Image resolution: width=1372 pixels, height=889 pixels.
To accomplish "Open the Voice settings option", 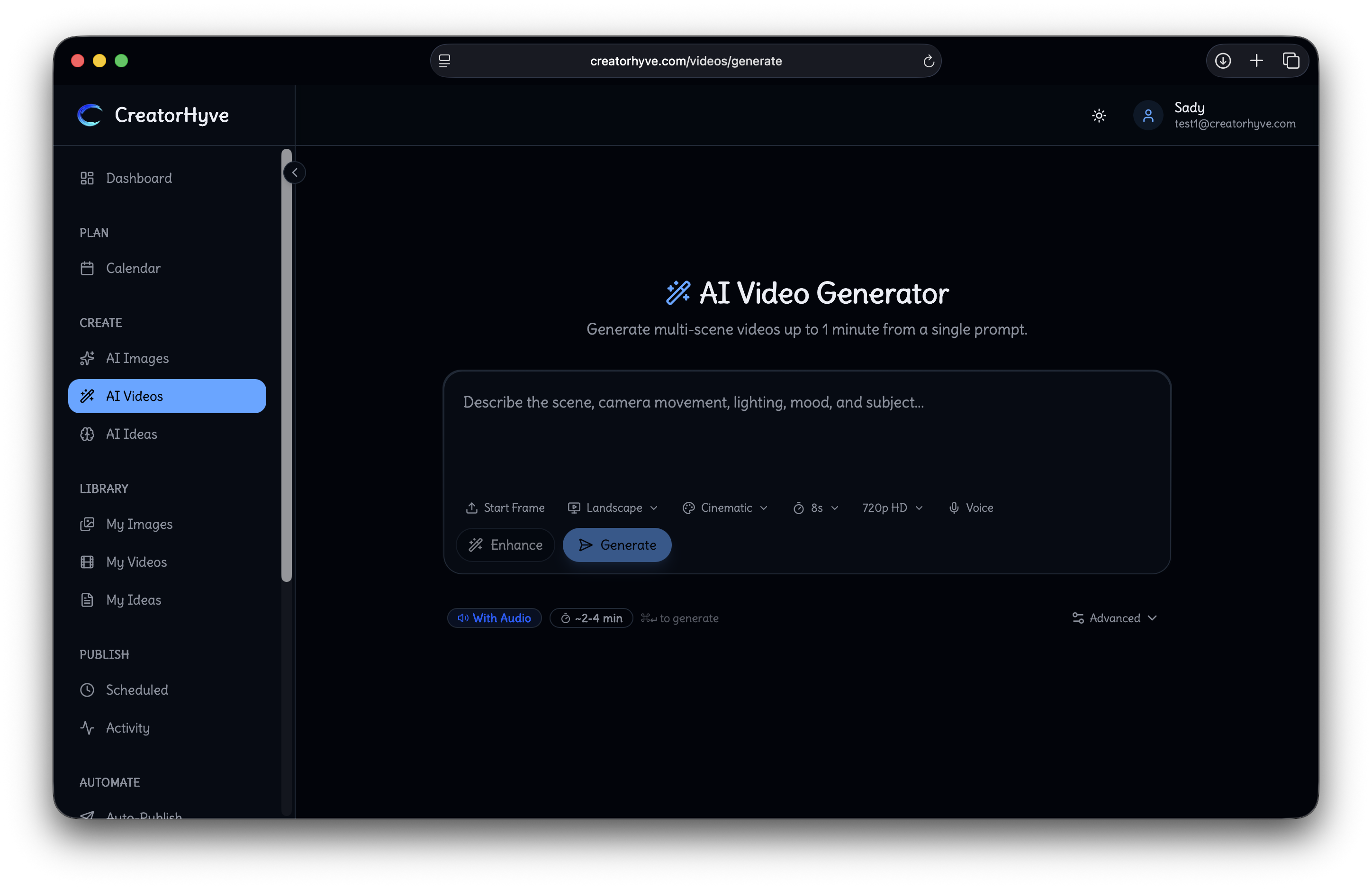I will (x=970, y=508).
